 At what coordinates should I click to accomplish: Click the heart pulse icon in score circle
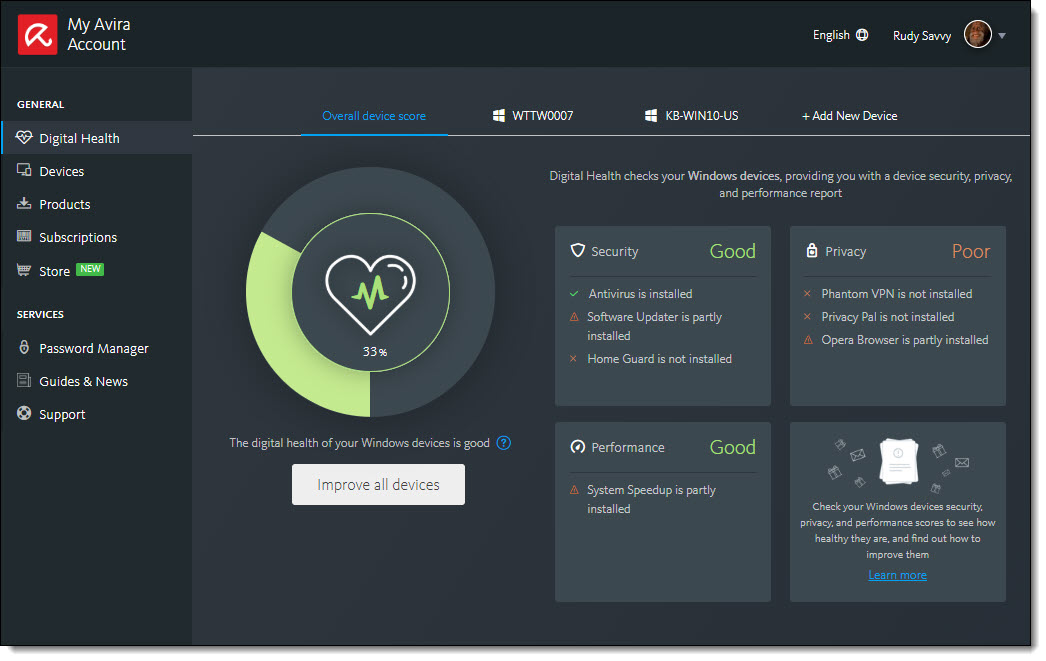(370, 293)
